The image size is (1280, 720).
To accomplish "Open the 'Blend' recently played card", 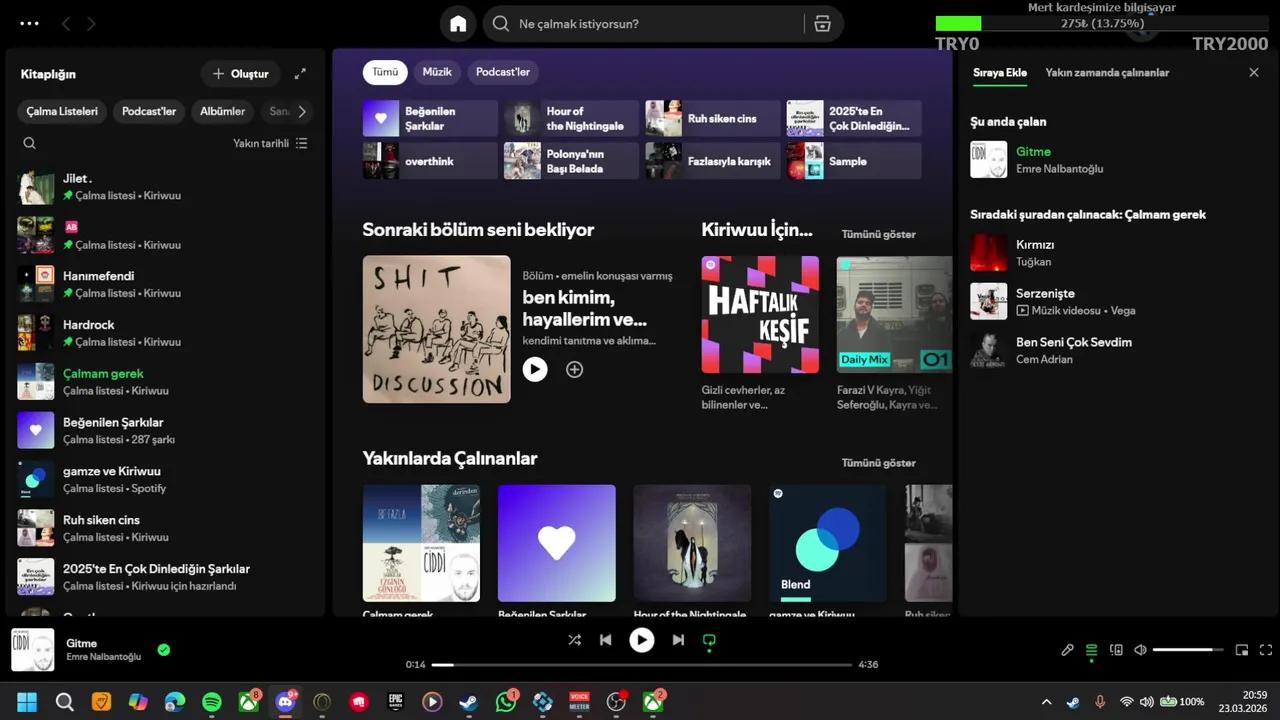I will click(828, 543).
